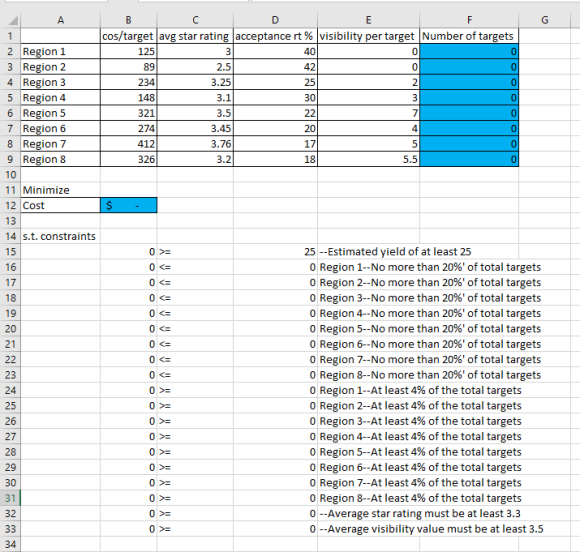Select Region 7 cost cell 412

(128, 144)
